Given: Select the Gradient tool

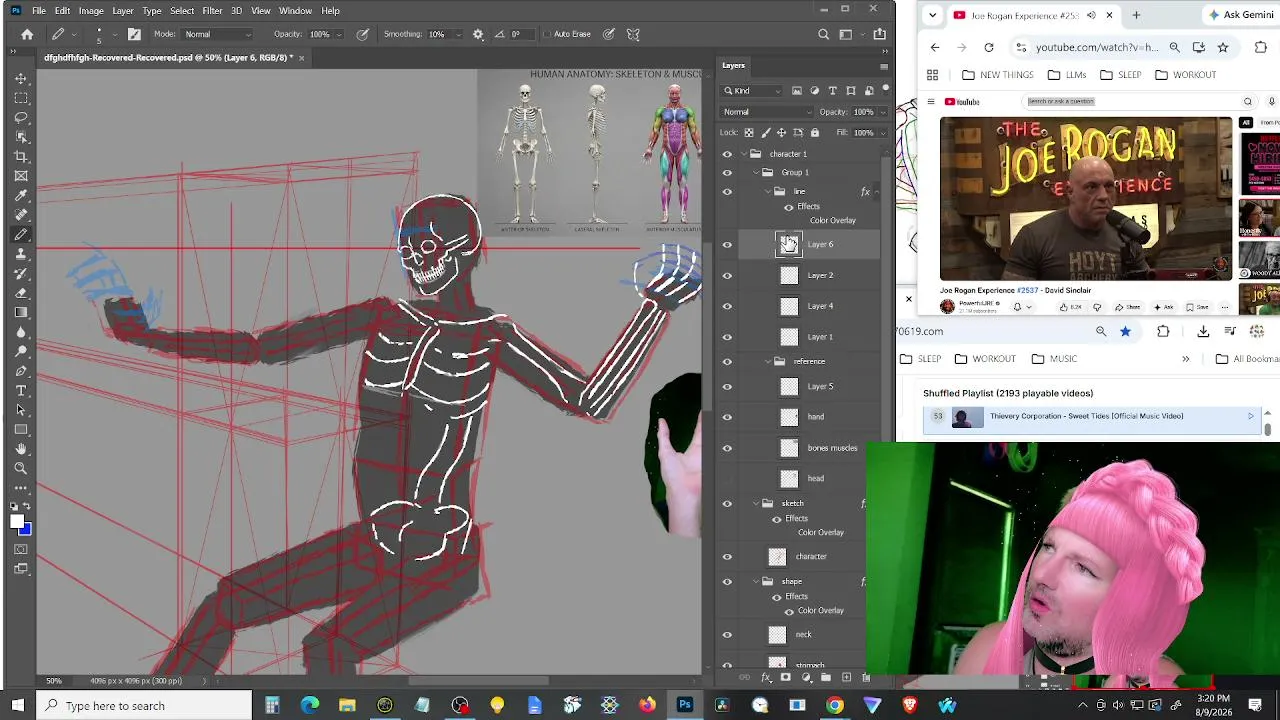Looking at the screenshot, I should coord(21,312).
